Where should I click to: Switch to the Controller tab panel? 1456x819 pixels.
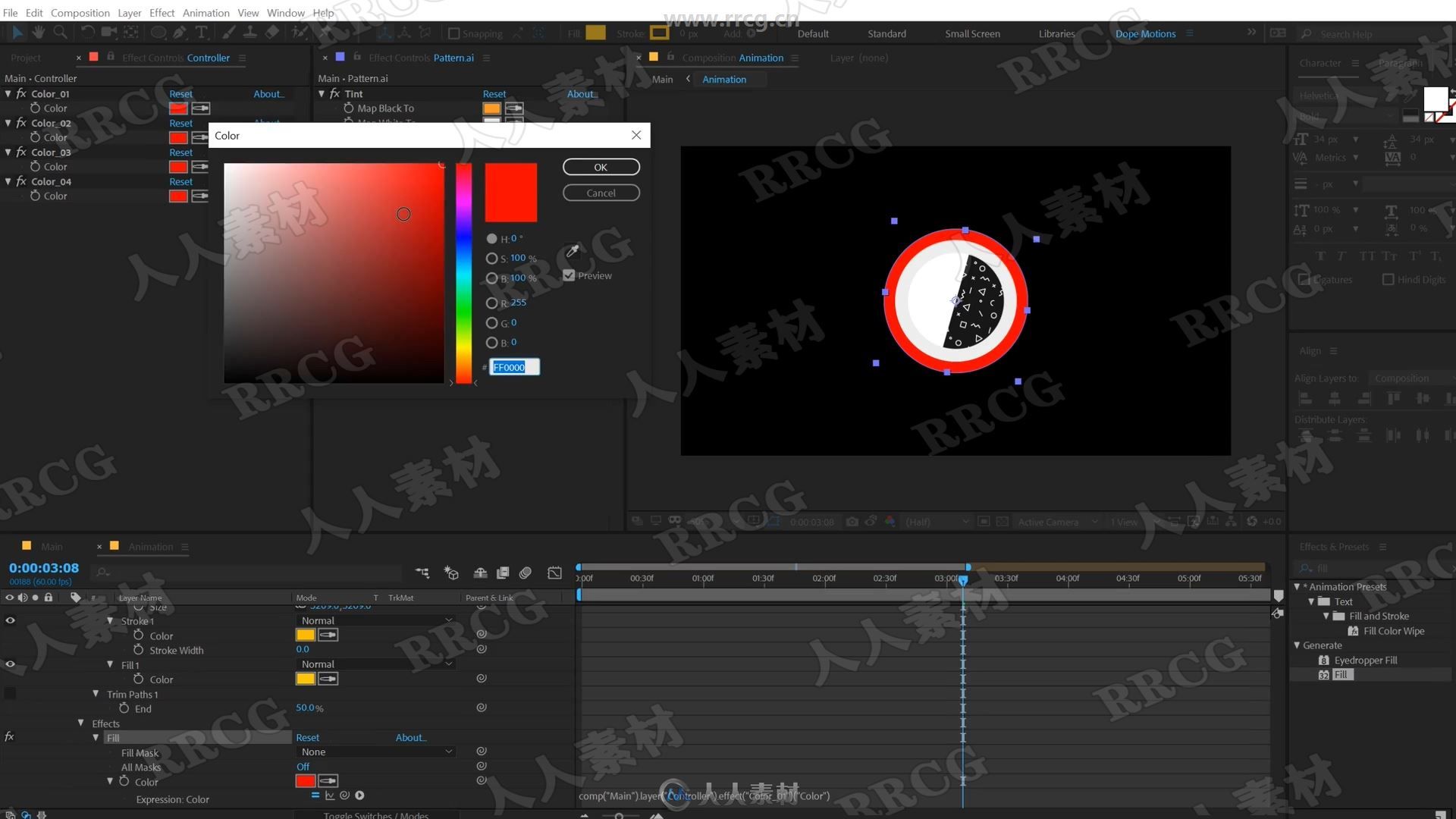[x=208, y=57]
